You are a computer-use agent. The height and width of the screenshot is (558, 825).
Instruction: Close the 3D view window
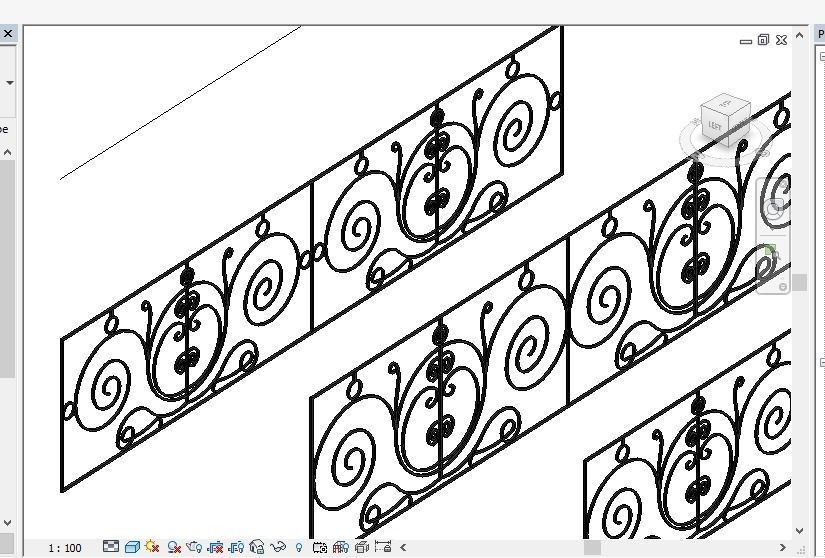click(x=781, y=39)
